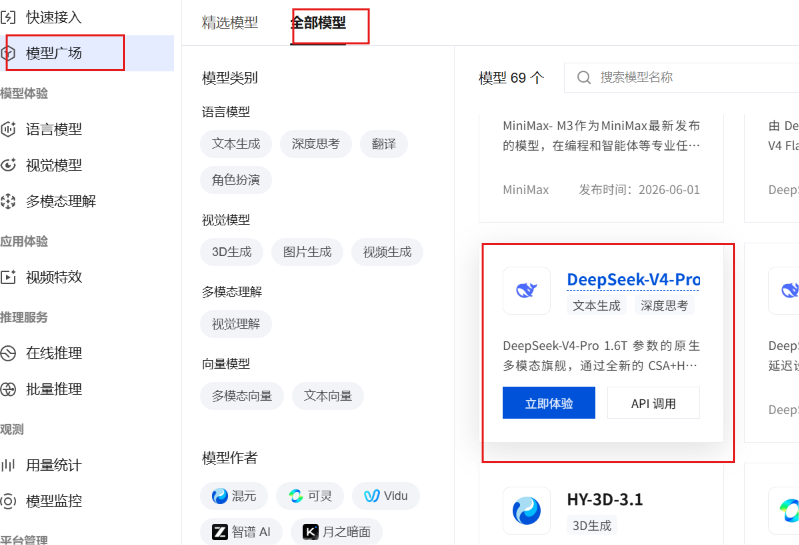Filter models by author 可灵
This screenshot has width=799, height=545.
coord(310,496)
